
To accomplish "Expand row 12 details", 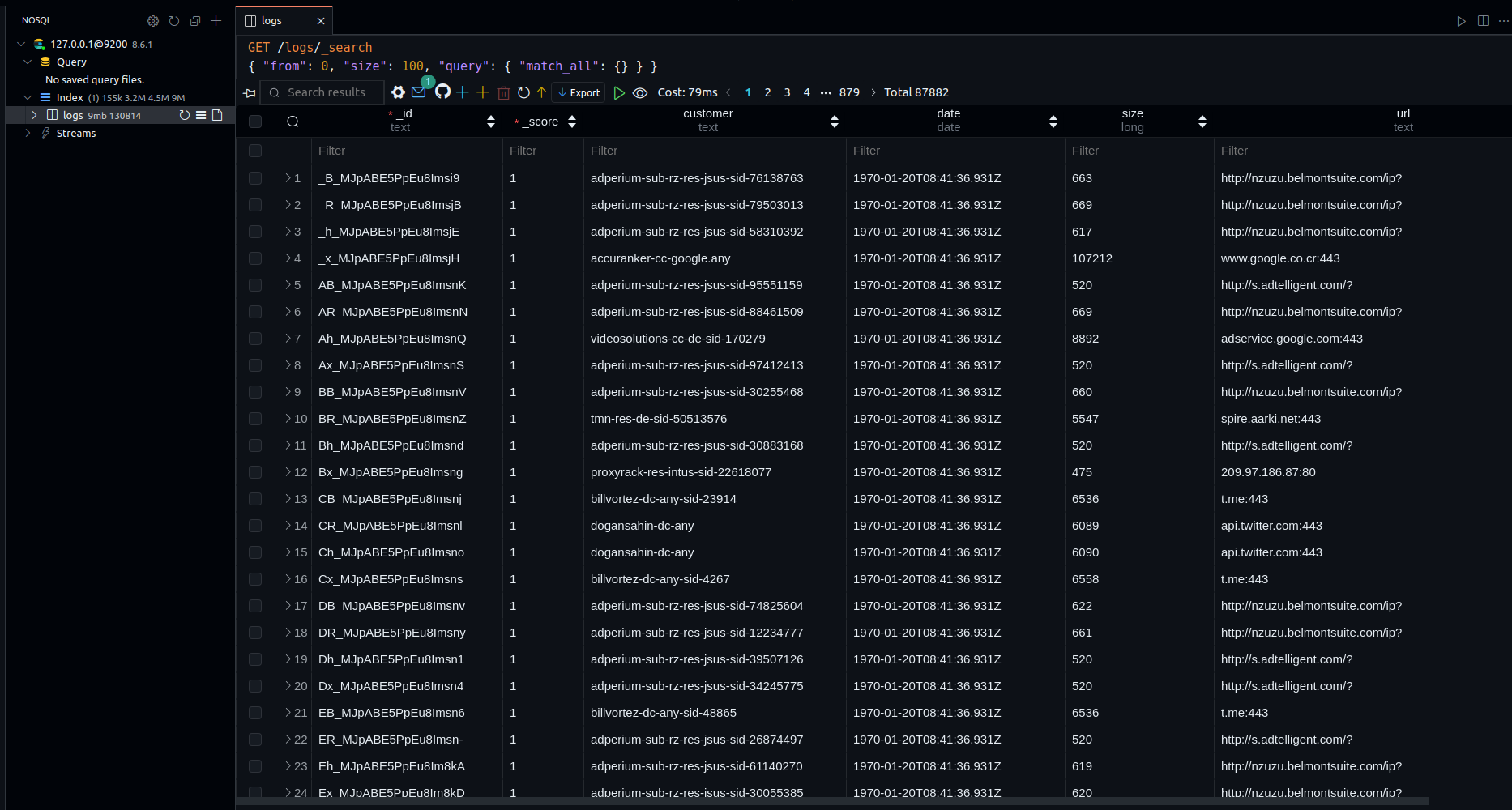I will pyautogui.click(x=288, y=472).
